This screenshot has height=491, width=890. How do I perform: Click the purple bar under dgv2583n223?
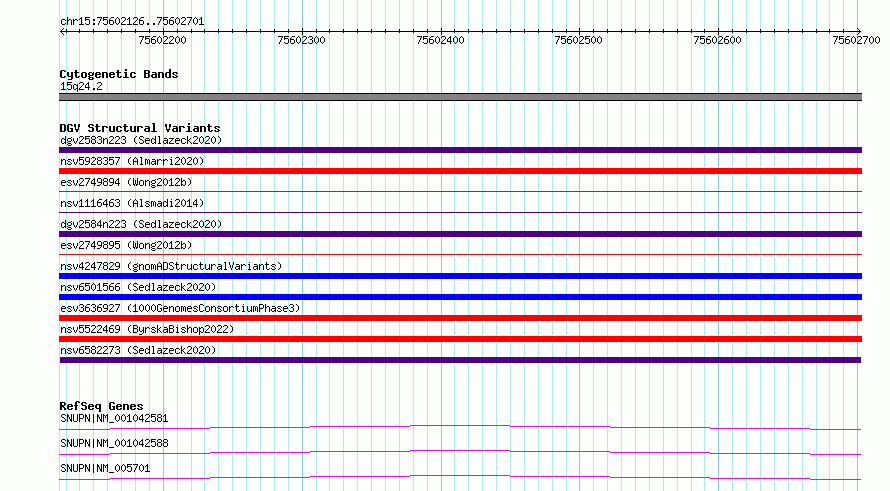tap(460, 150)
